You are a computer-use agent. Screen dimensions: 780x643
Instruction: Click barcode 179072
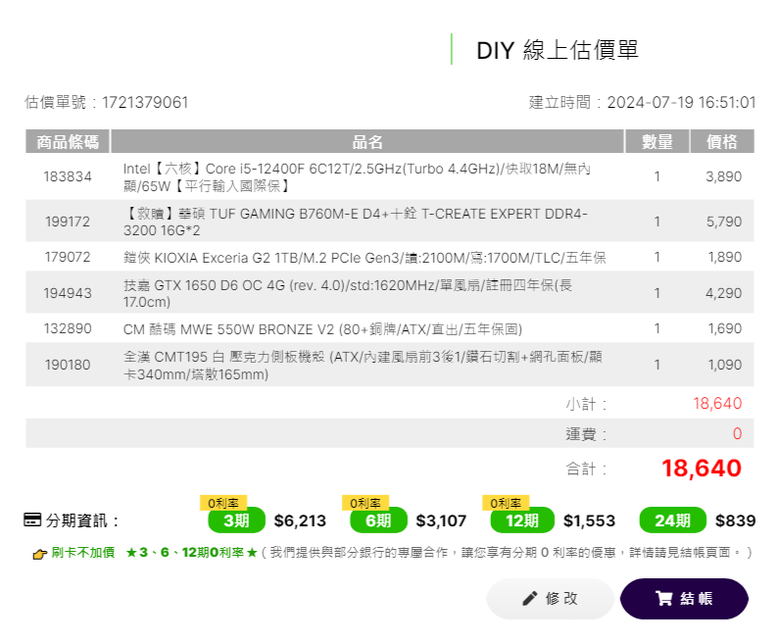68,257
